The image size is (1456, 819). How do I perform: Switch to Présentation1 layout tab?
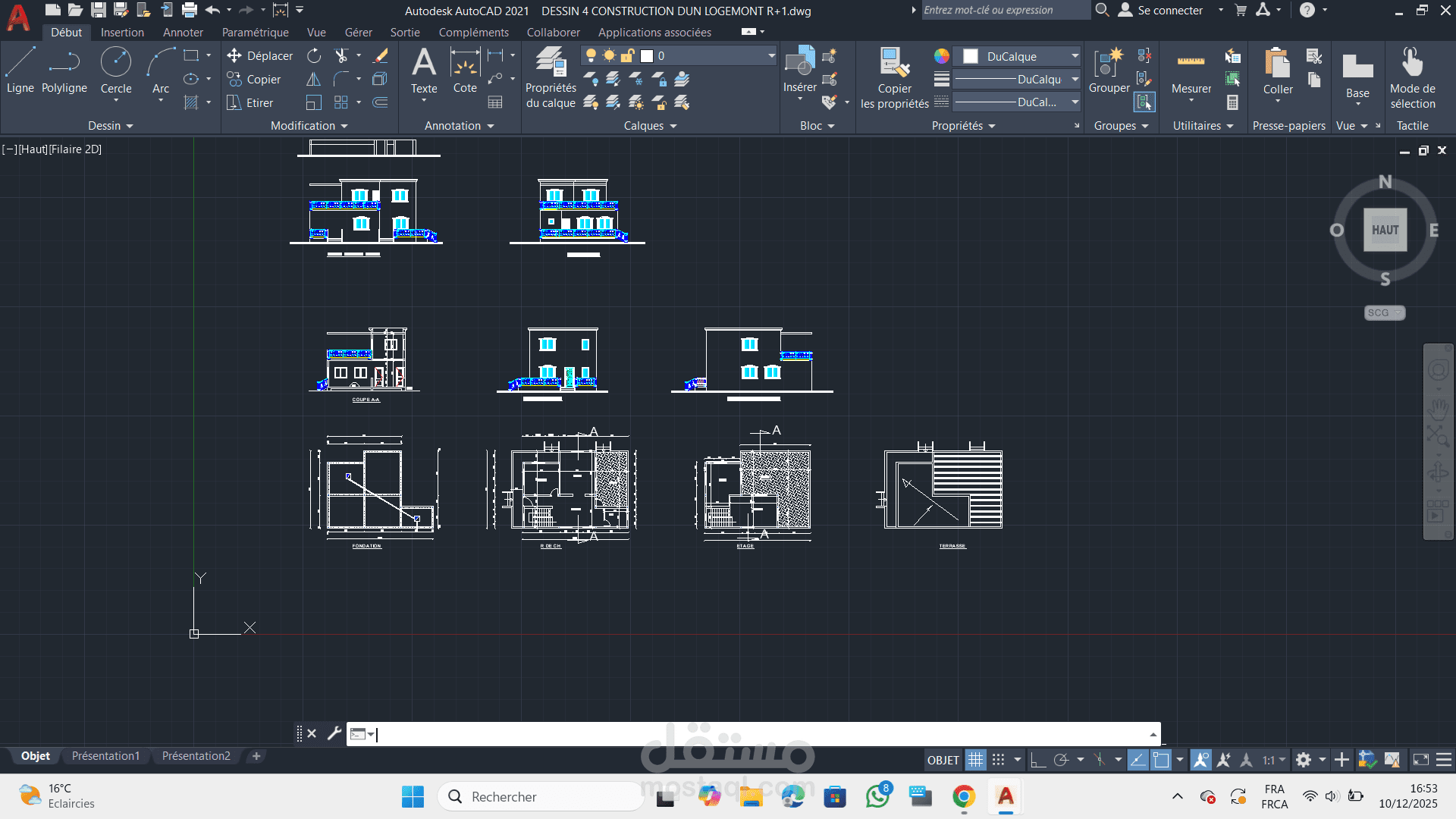(x=105, y=756)
